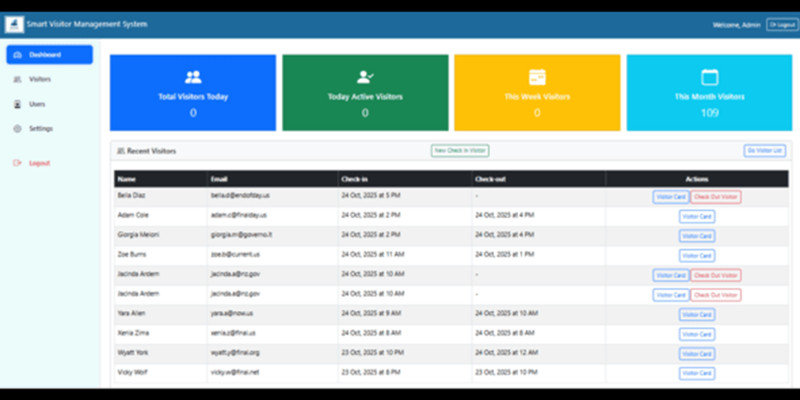Image resolution: width=800 pixels, height=400 pixels.
Task: Click the Today Active Visitors check icon
Action: (365, 77)
